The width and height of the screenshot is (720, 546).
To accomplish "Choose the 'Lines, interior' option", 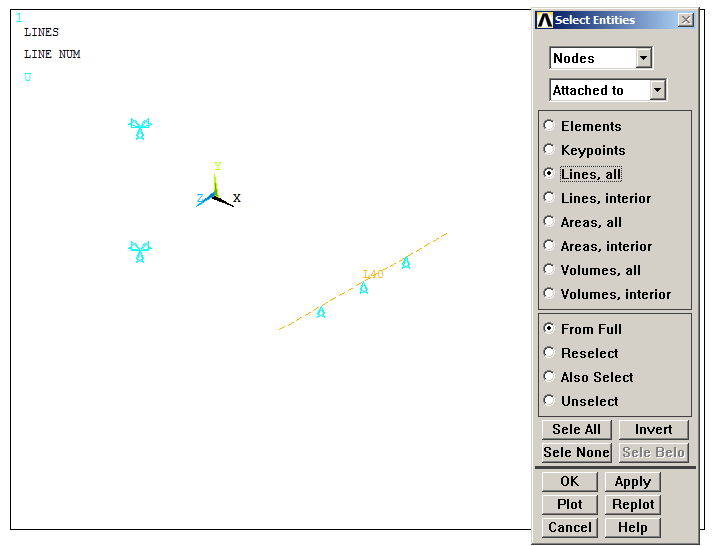I will 549,197.
